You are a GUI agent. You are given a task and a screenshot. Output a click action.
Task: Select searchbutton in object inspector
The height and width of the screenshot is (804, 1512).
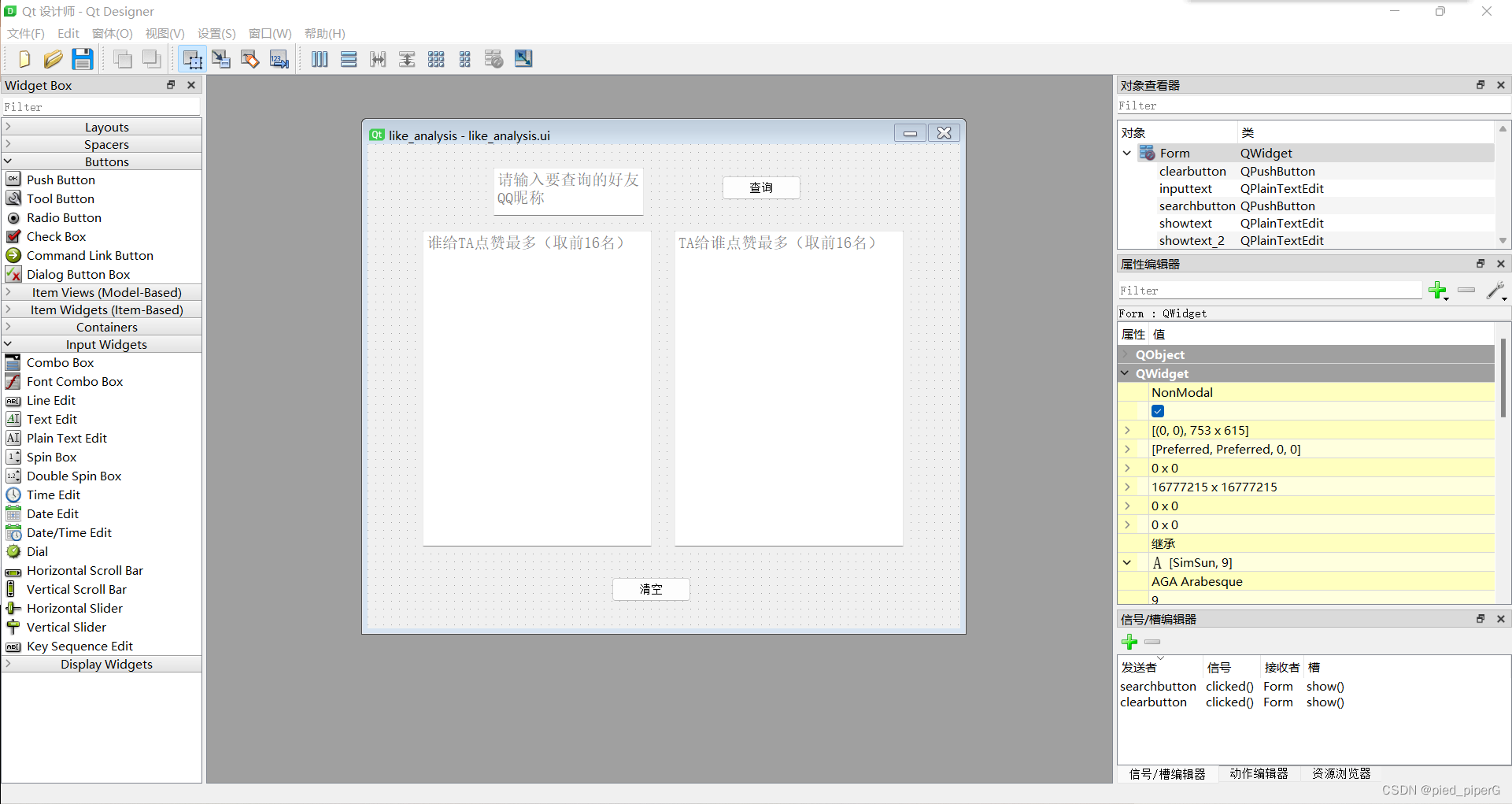(1196, 206)
